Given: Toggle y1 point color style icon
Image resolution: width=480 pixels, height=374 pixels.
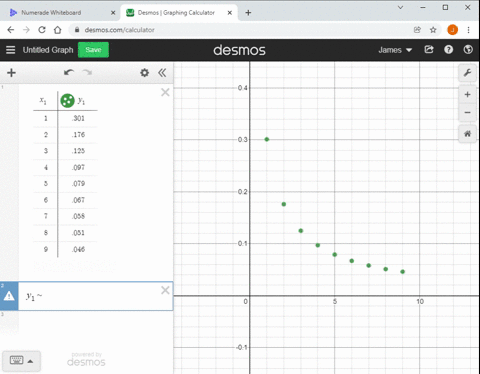Looking at the screenshot, I should click(x=67, y=100).
